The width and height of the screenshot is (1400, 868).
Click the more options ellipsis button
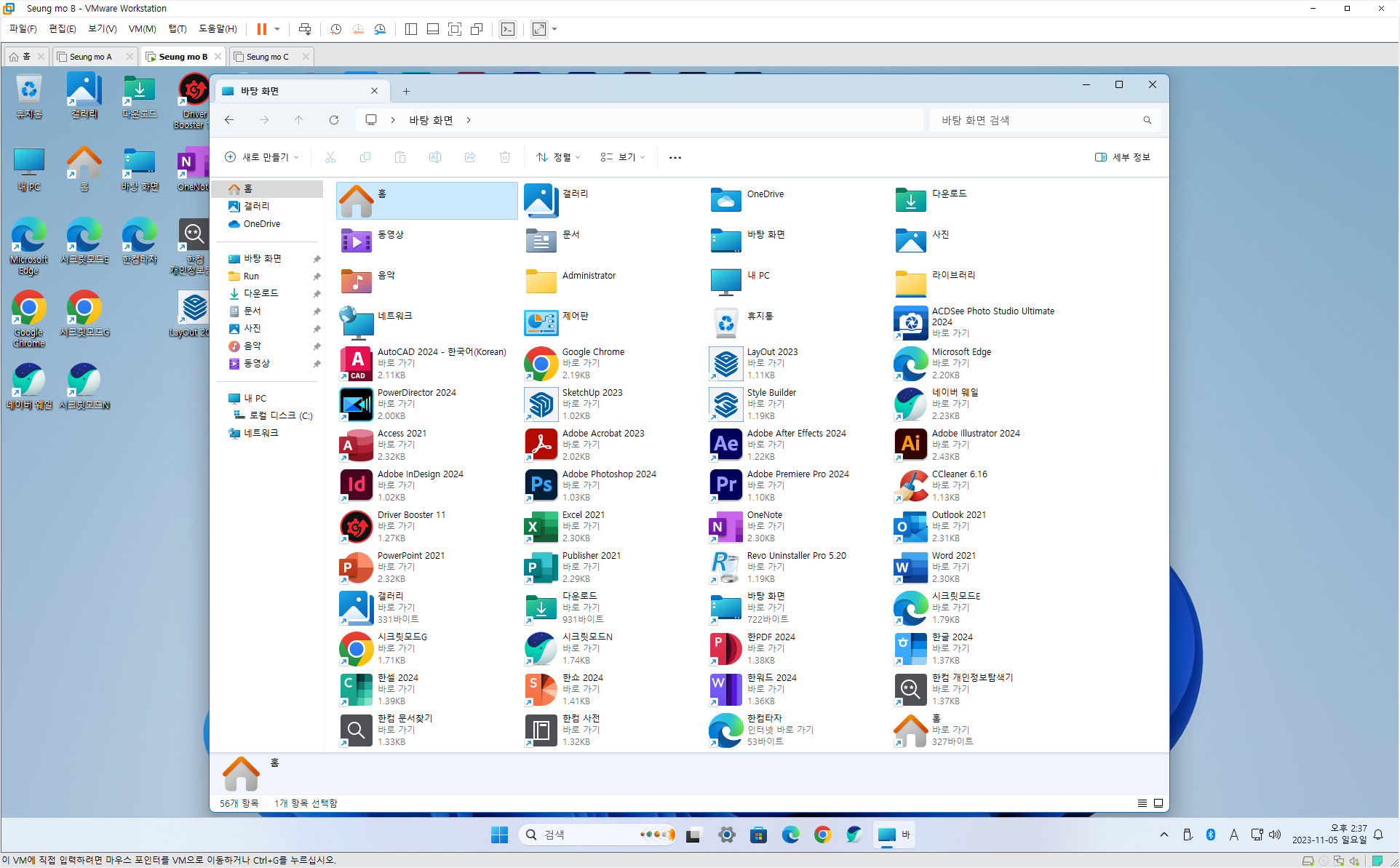[675, 157]
